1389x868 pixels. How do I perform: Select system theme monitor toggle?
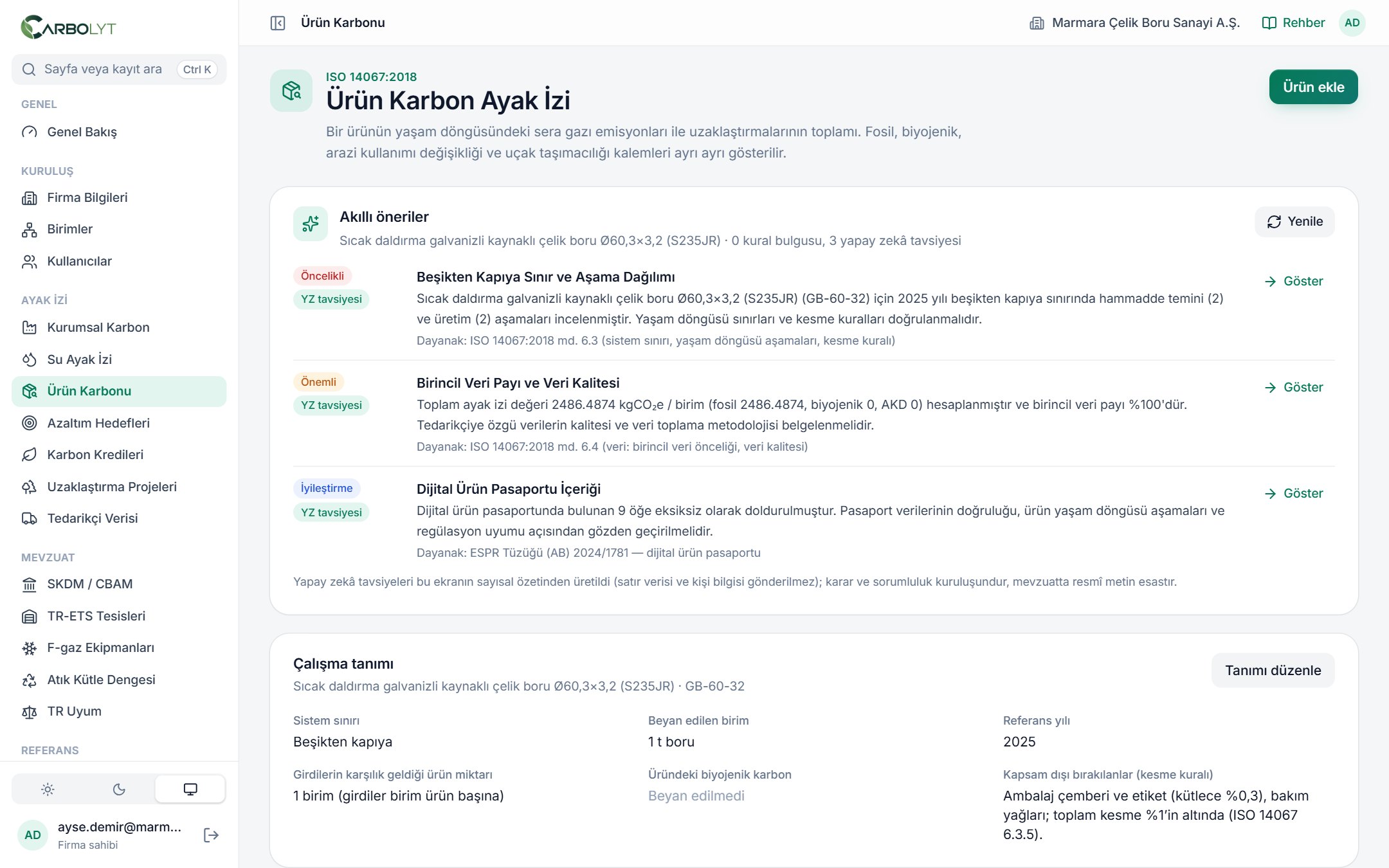pos(190,790)
